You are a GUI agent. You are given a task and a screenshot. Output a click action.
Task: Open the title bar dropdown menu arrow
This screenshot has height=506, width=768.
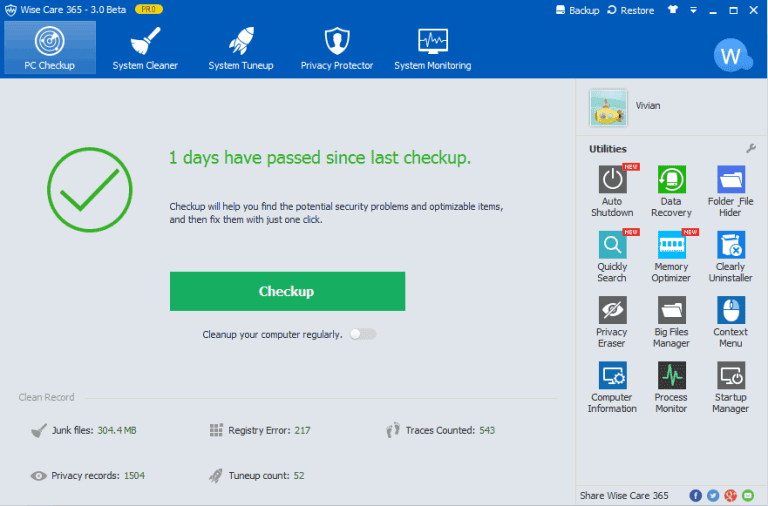point(693,10)
